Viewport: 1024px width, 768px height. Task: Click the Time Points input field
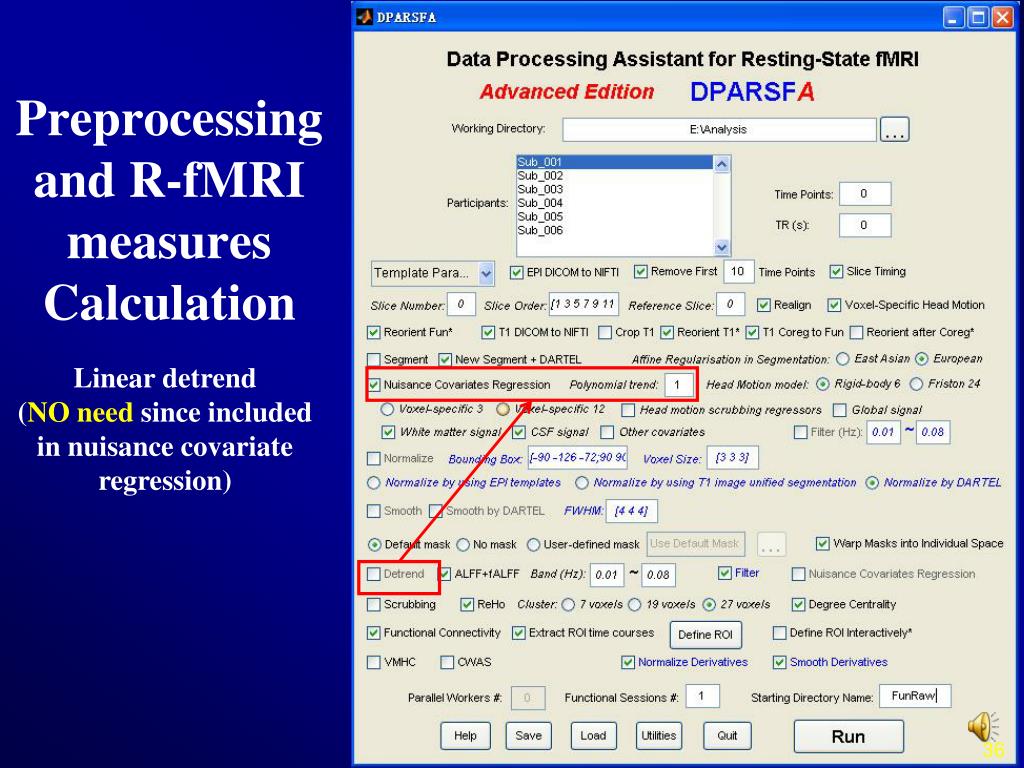click(865, 194)
